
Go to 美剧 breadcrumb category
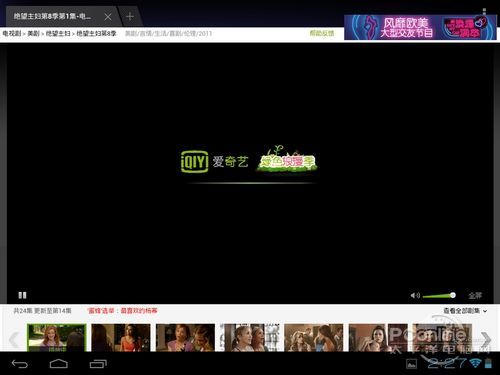[33, 33]
